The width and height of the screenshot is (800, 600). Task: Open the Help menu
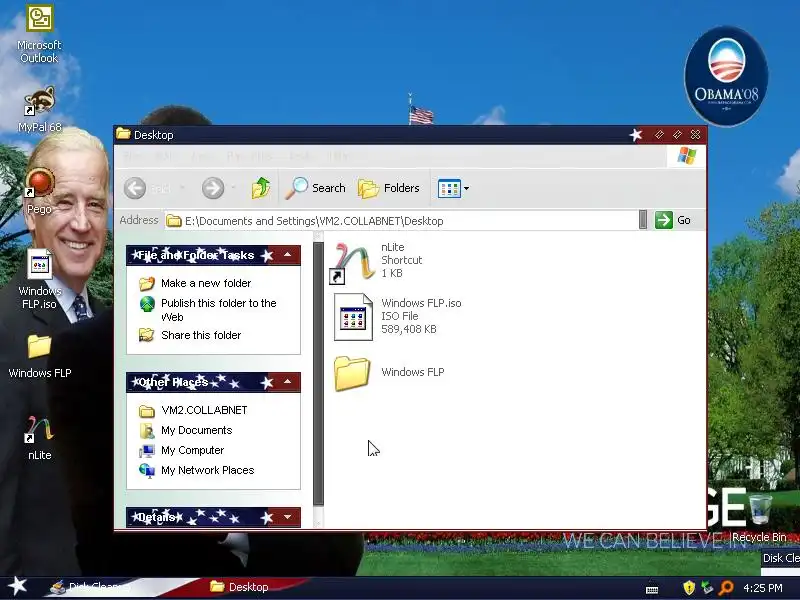338,156
